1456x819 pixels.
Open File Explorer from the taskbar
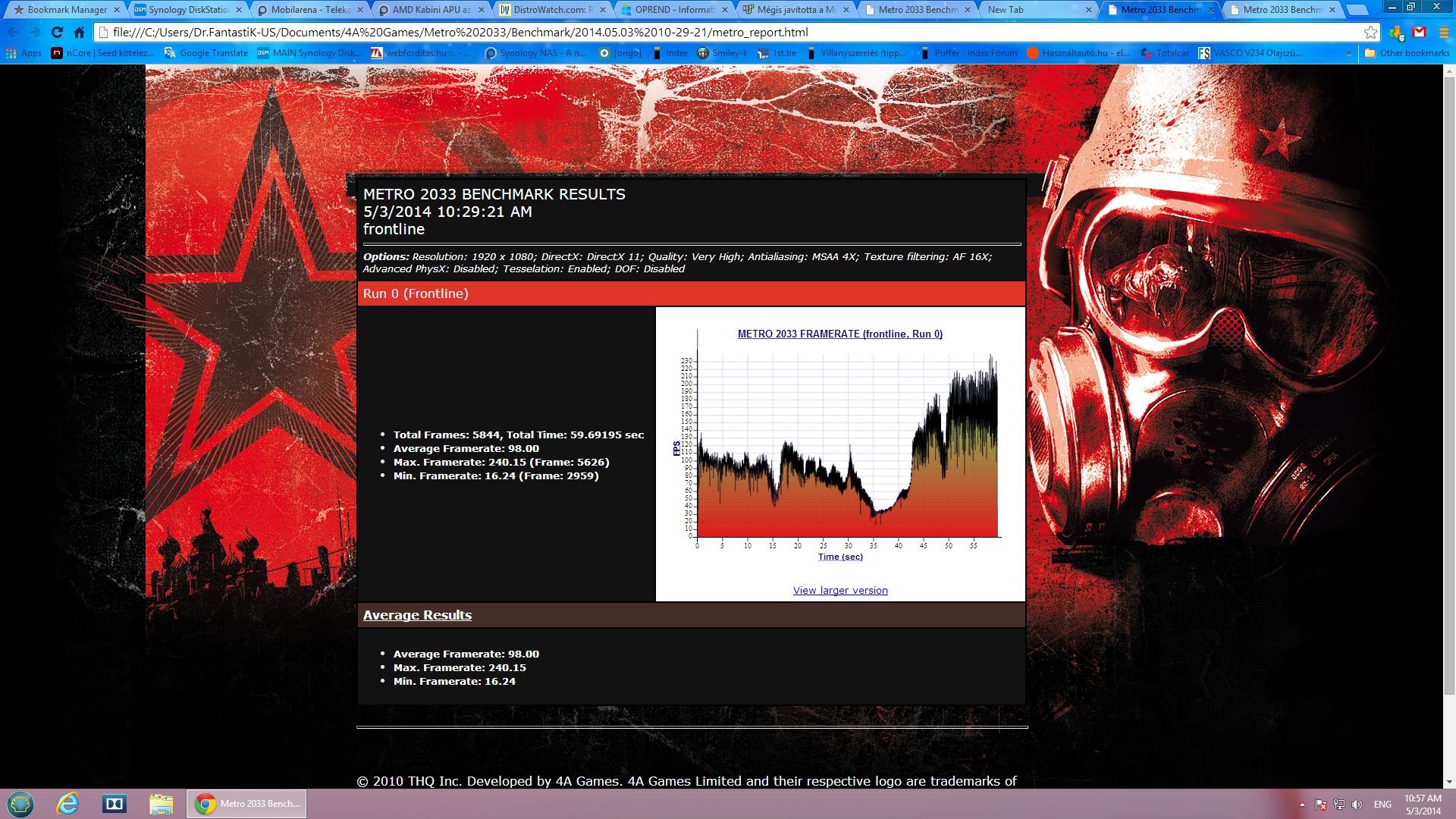click(x=161, y=804)
